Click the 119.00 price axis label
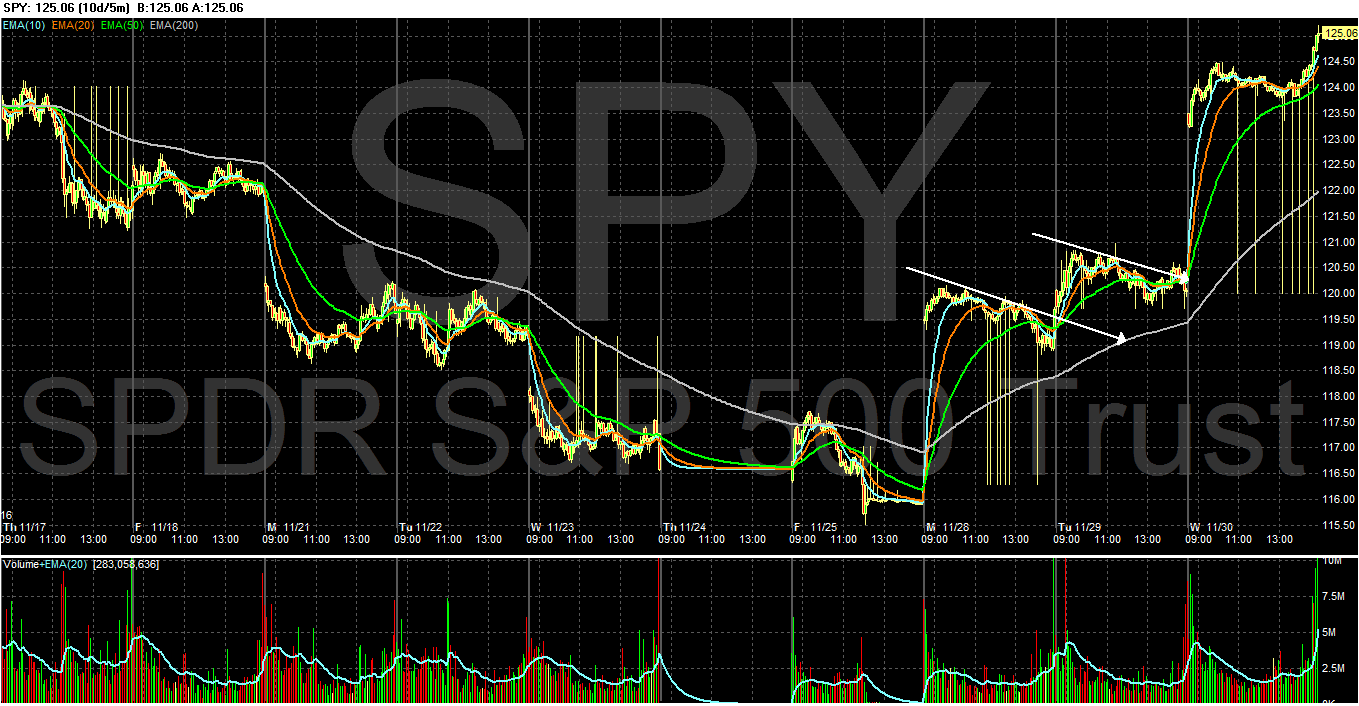Viewport: 1359px width, 706px height. coord(1340,344)
